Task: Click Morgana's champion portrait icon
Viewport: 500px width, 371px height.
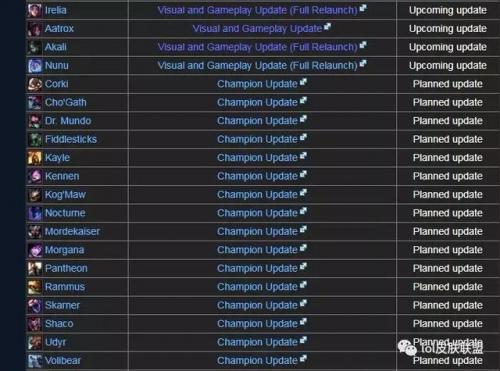Action: coord(35,250)
